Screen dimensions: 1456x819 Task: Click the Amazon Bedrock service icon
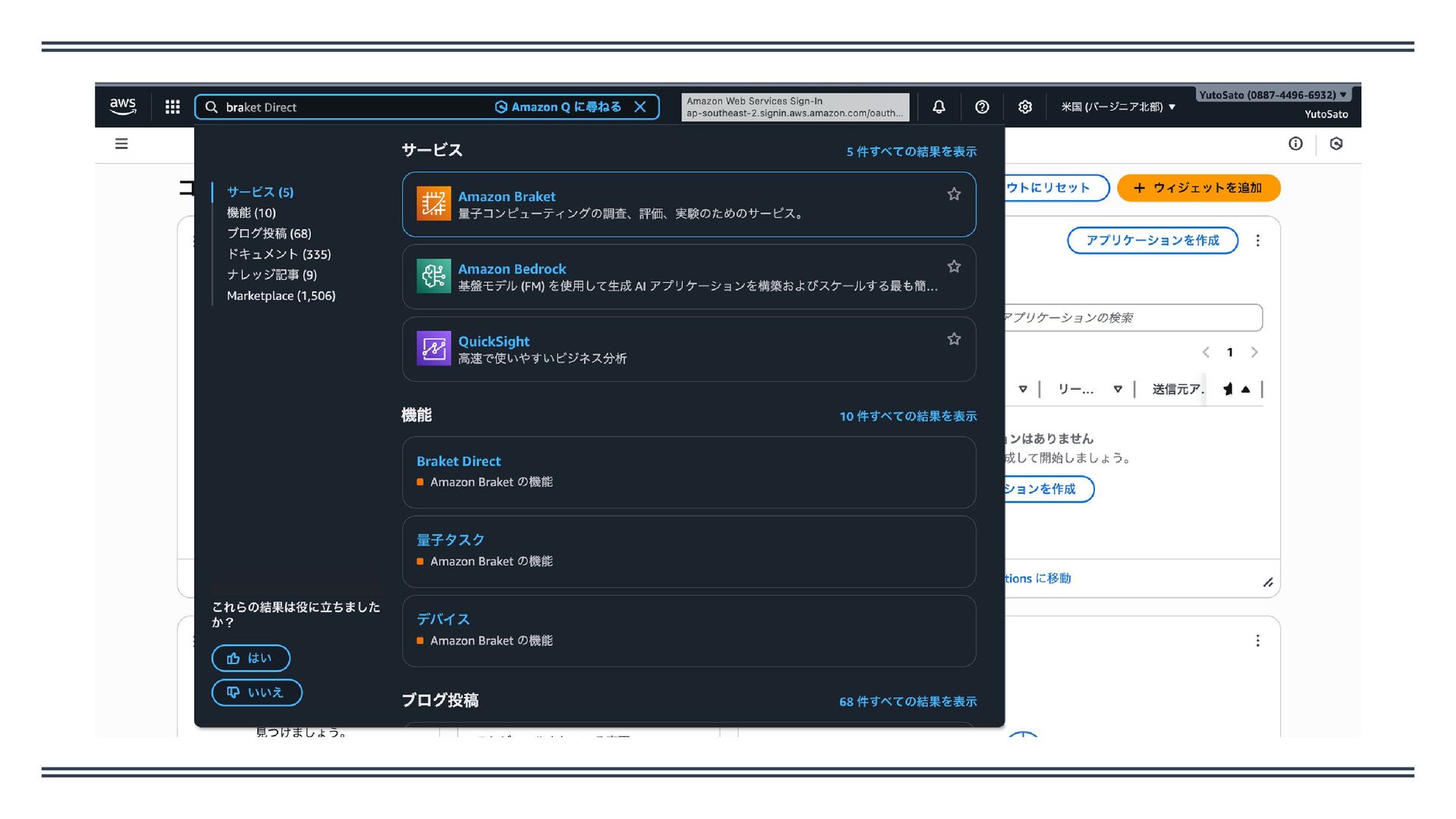pos(434,276)
